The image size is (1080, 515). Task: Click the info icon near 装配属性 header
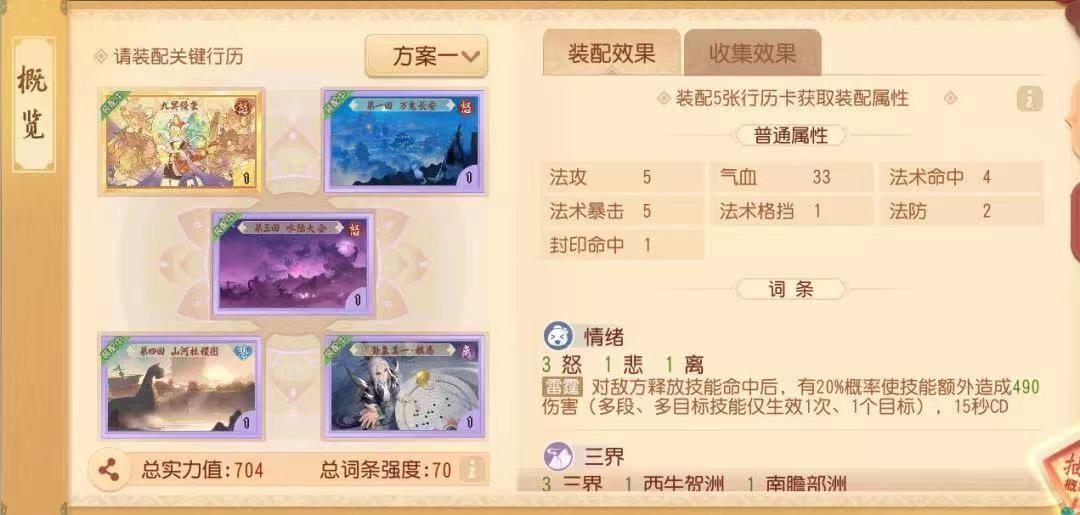[1029, 99]
